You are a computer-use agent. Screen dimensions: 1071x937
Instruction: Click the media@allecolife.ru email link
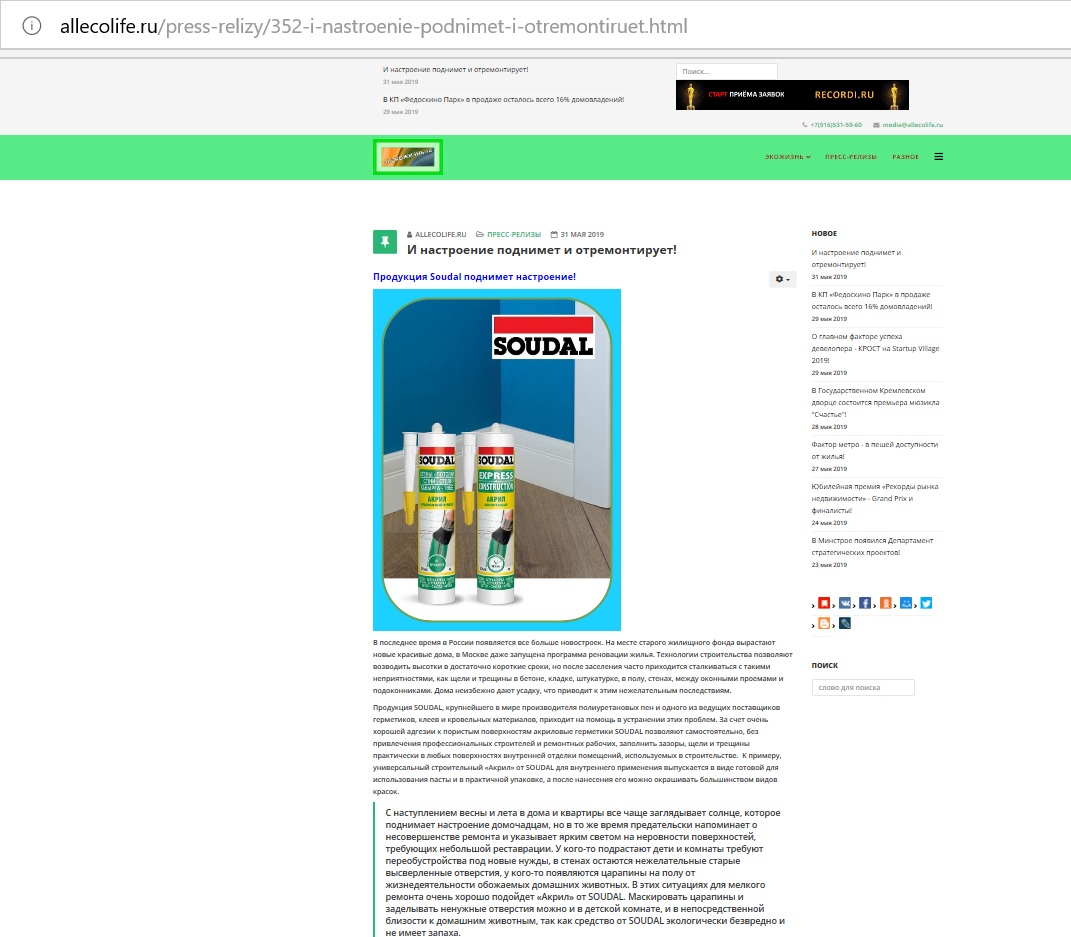912,125
